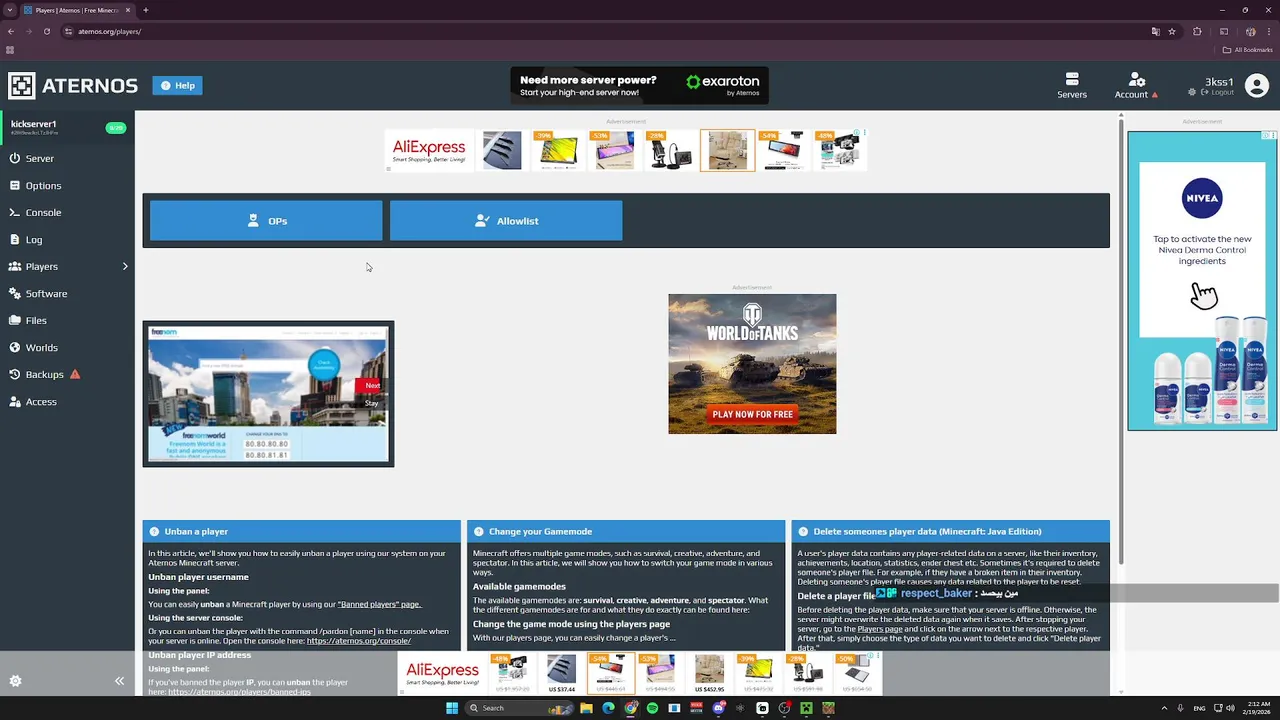Follow the Players page link in article
The height and width of the screenshot is (720, 1280).
coord(880,629)
